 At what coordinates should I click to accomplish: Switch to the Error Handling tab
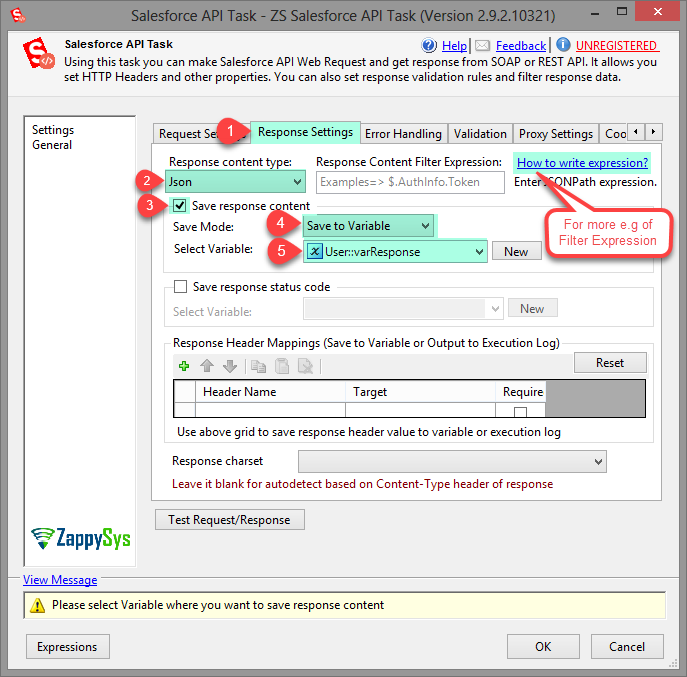click(403, 134)
